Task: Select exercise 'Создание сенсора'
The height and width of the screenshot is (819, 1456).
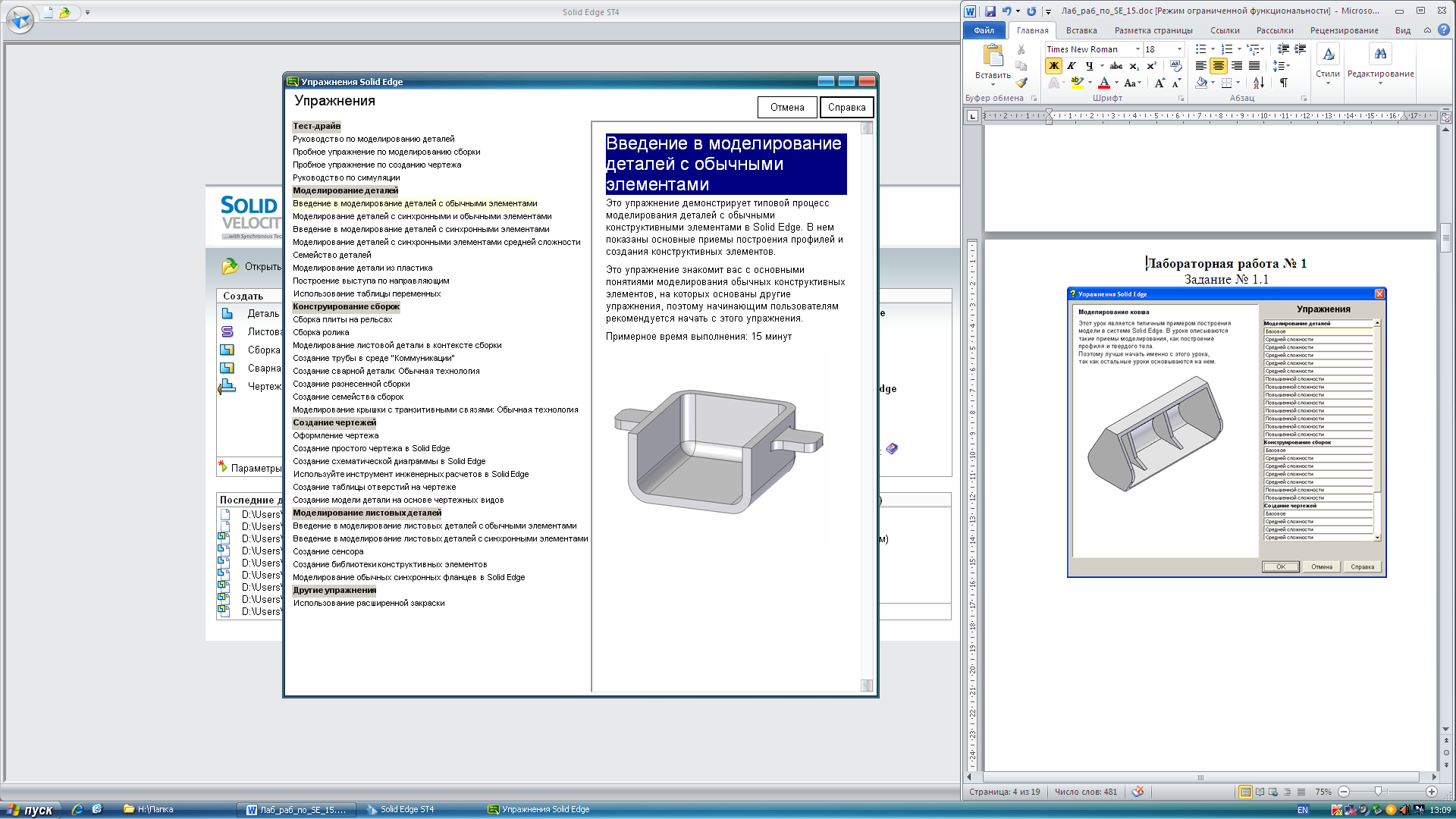Action: [x=328, y=551]
